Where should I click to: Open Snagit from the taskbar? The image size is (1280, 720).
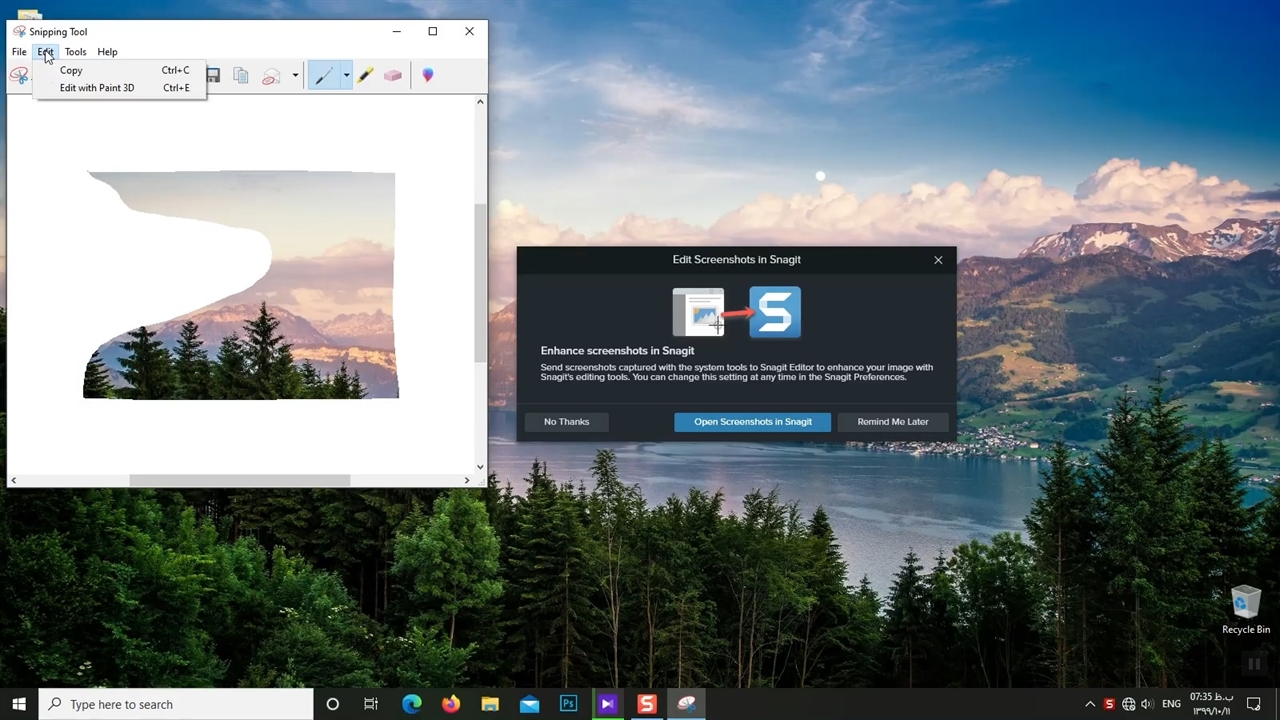pyautogui.click(x=646, y=704)
